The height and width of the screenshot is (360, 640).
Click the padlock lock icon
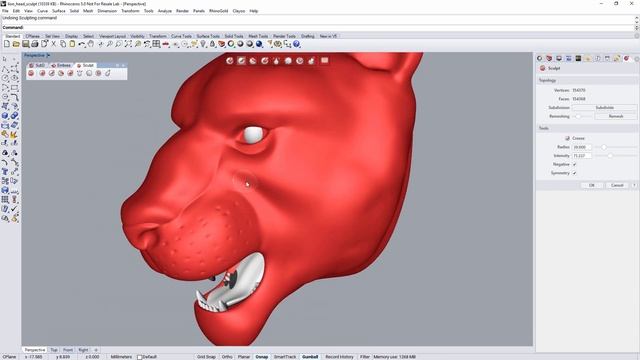[212, 44]
